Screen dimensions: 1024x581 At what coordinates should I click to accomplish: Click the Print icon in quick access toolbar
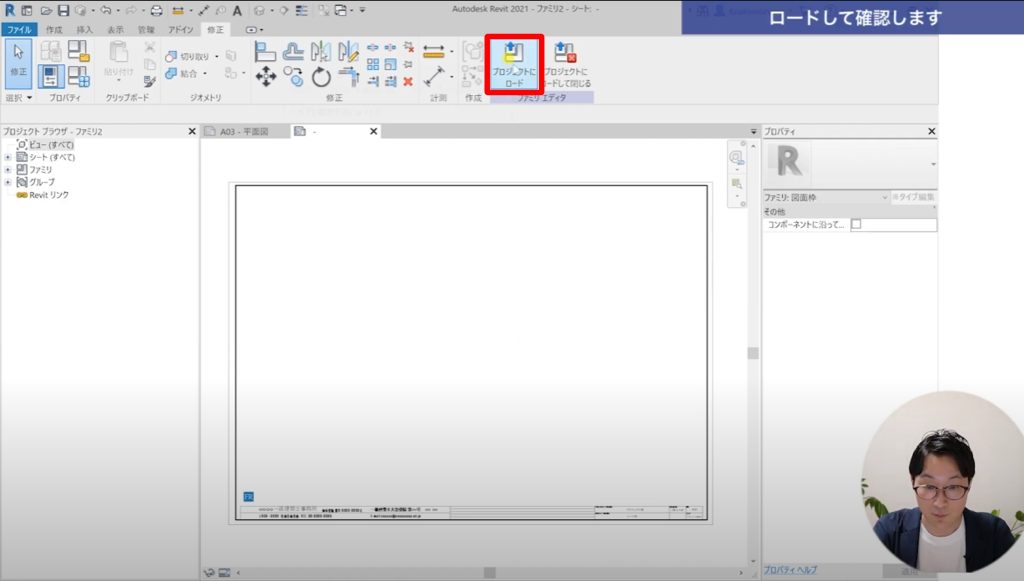click(156, 10)
